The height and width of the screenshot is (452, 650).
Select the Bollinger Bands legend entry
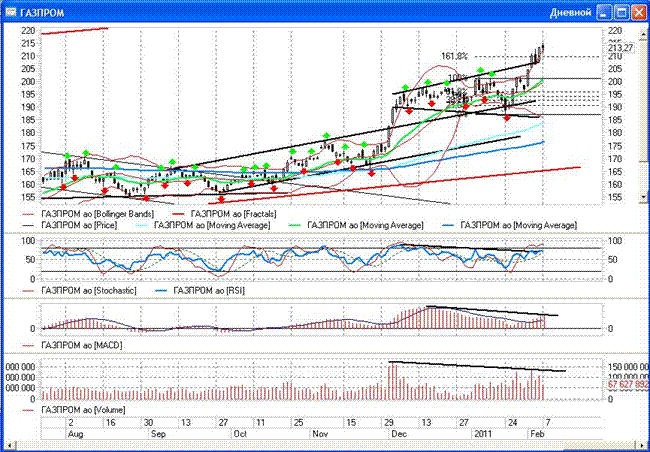88,214
